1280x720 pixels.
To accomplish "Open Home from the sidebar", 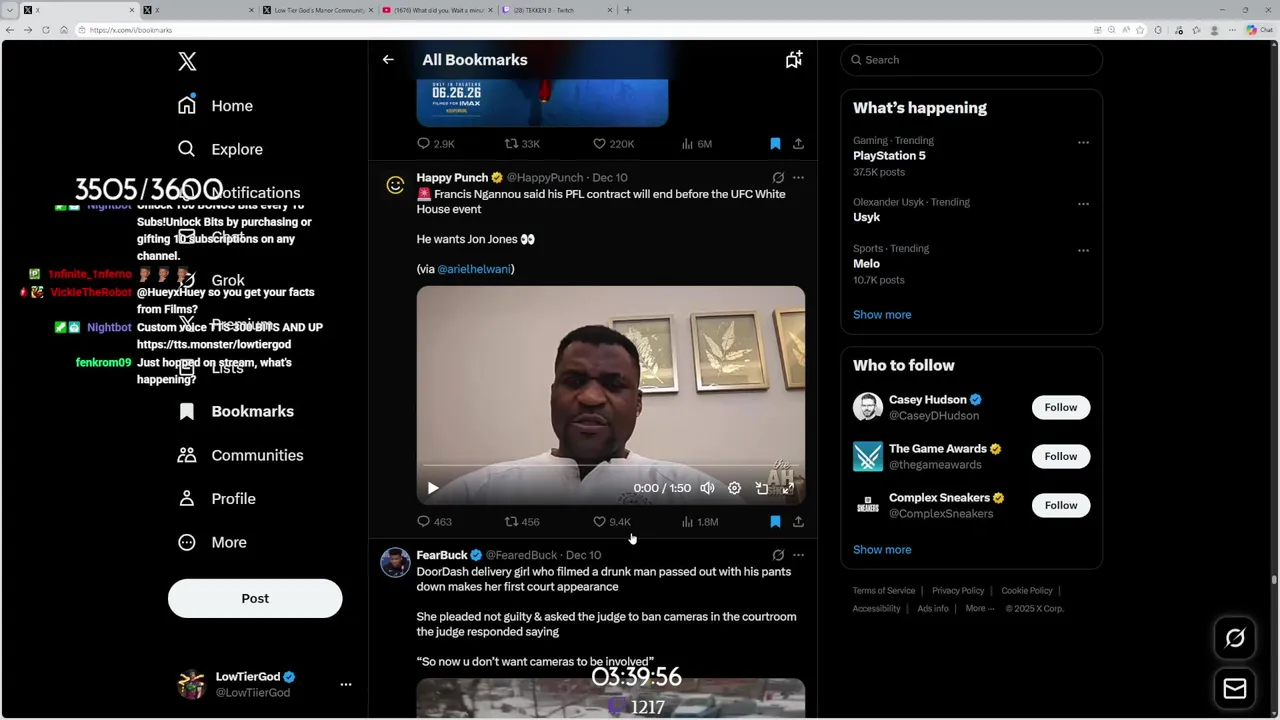I will pos(215,106).
